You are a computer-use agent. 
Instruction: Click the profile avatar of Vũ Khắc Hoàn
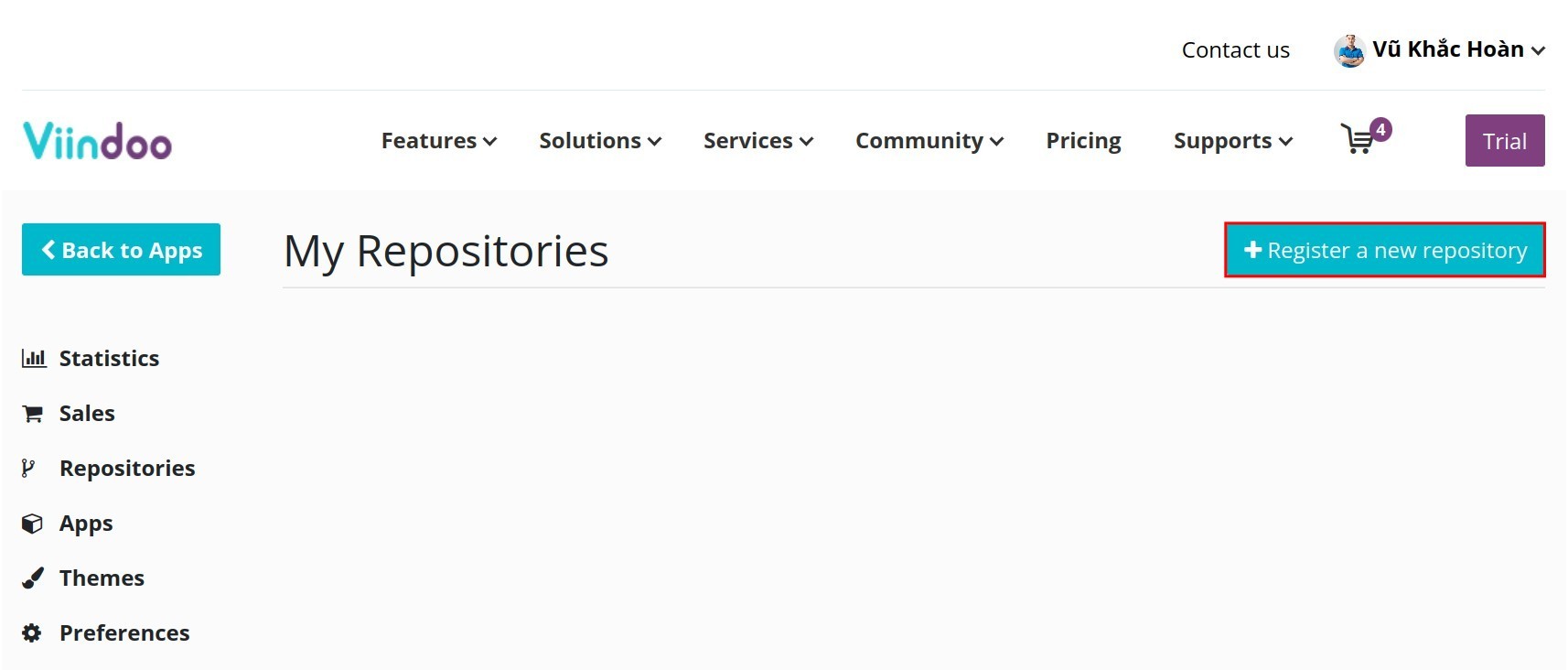tap(1349, 49)
